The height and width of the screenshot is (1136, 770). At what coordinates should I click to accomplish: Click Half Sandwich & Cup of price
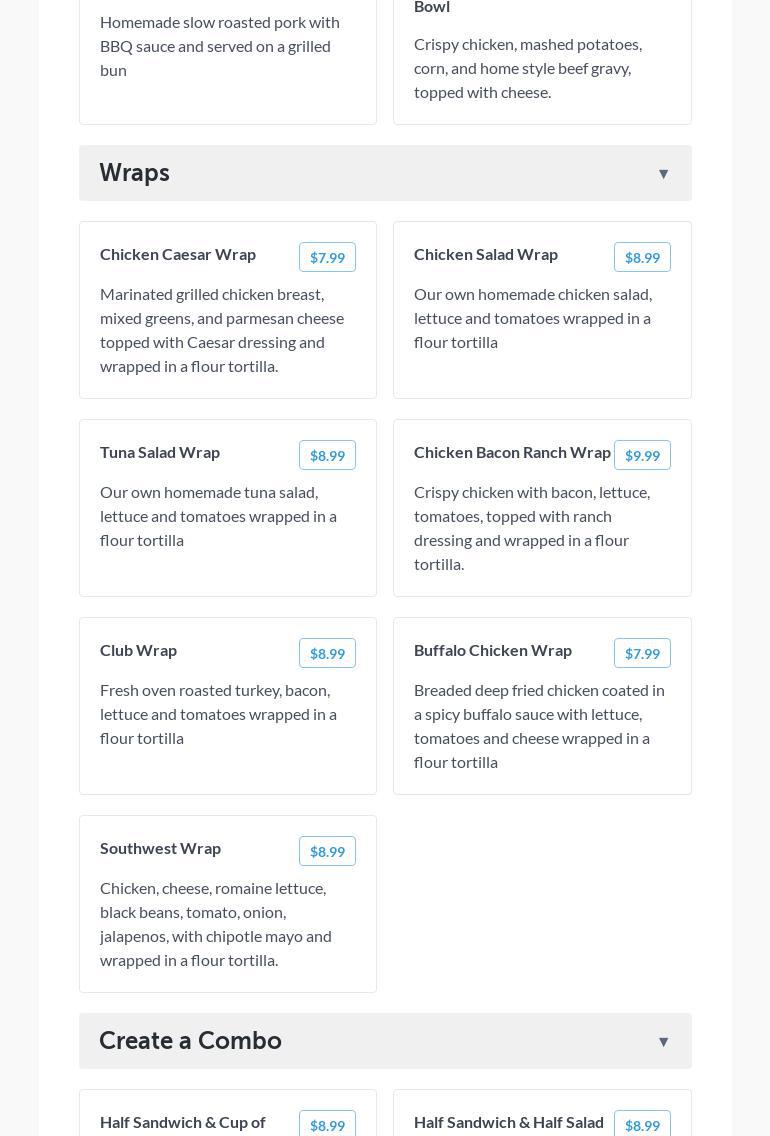click(327, 1125)
